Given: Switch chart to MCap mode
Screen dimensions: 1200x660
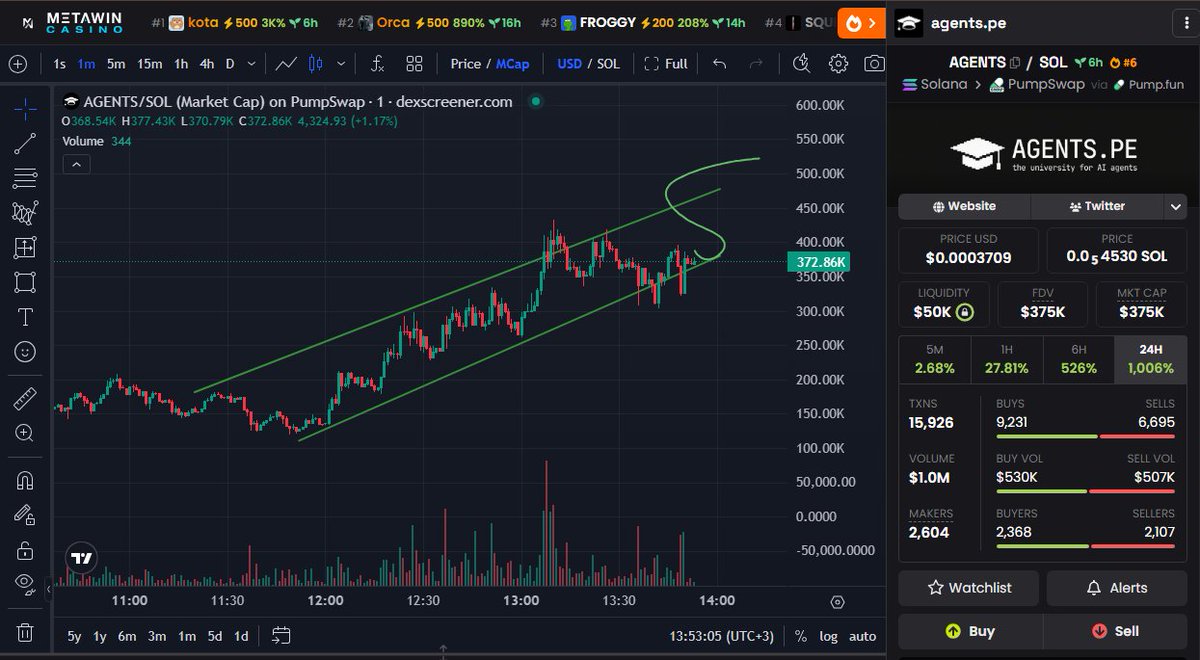Looking at the screenshot, I should [513, 64].
